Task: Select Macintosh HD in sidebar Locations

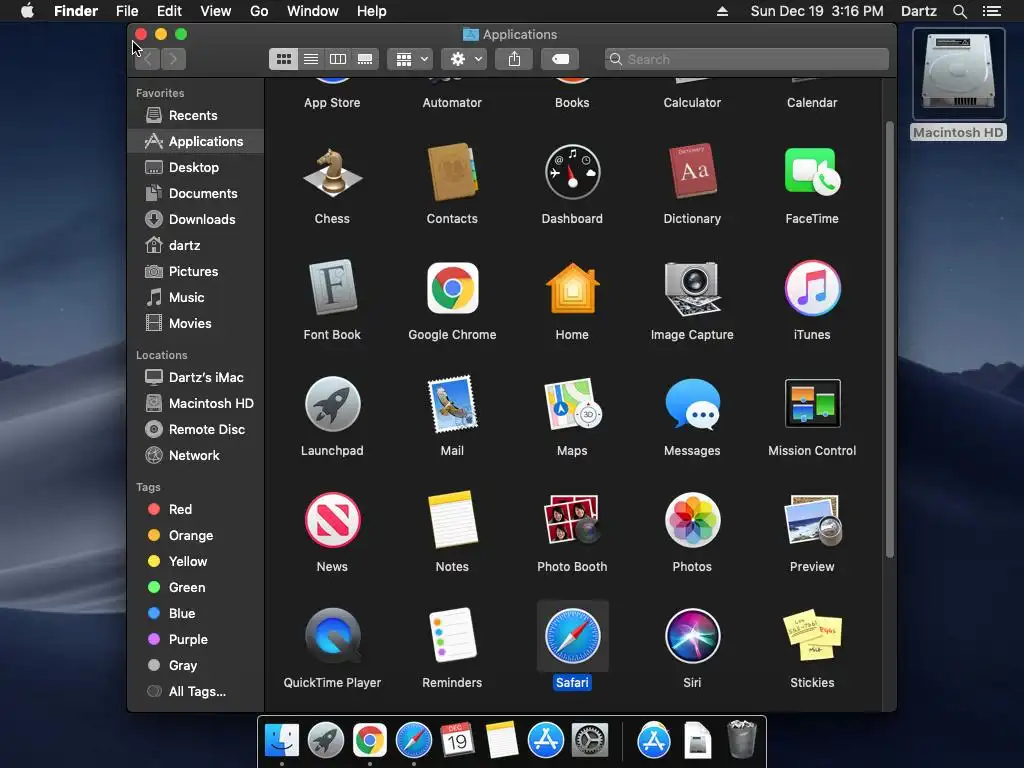Action: [195, 404]
